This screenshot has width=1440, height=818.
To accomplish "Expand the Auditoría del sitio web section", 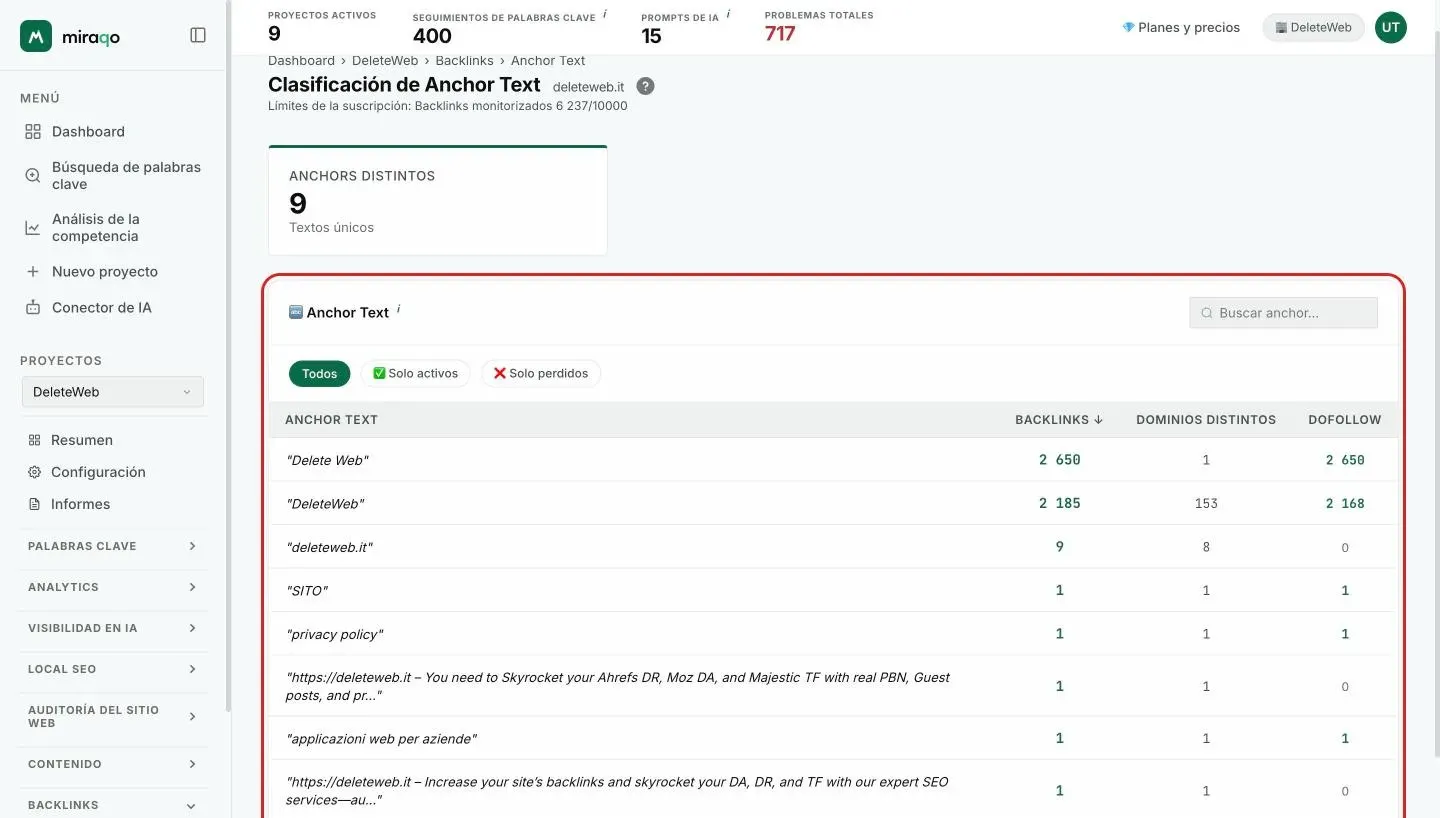I will [113, 716].
